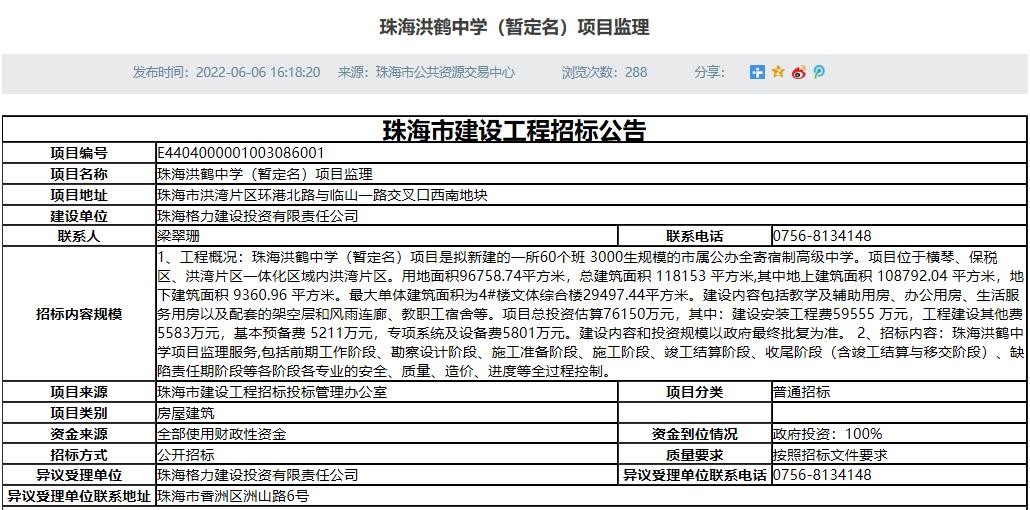This screenshot has width=1030, height=510.
Task: Click the 房屋建筑 project category value
Action: (185, 413)
